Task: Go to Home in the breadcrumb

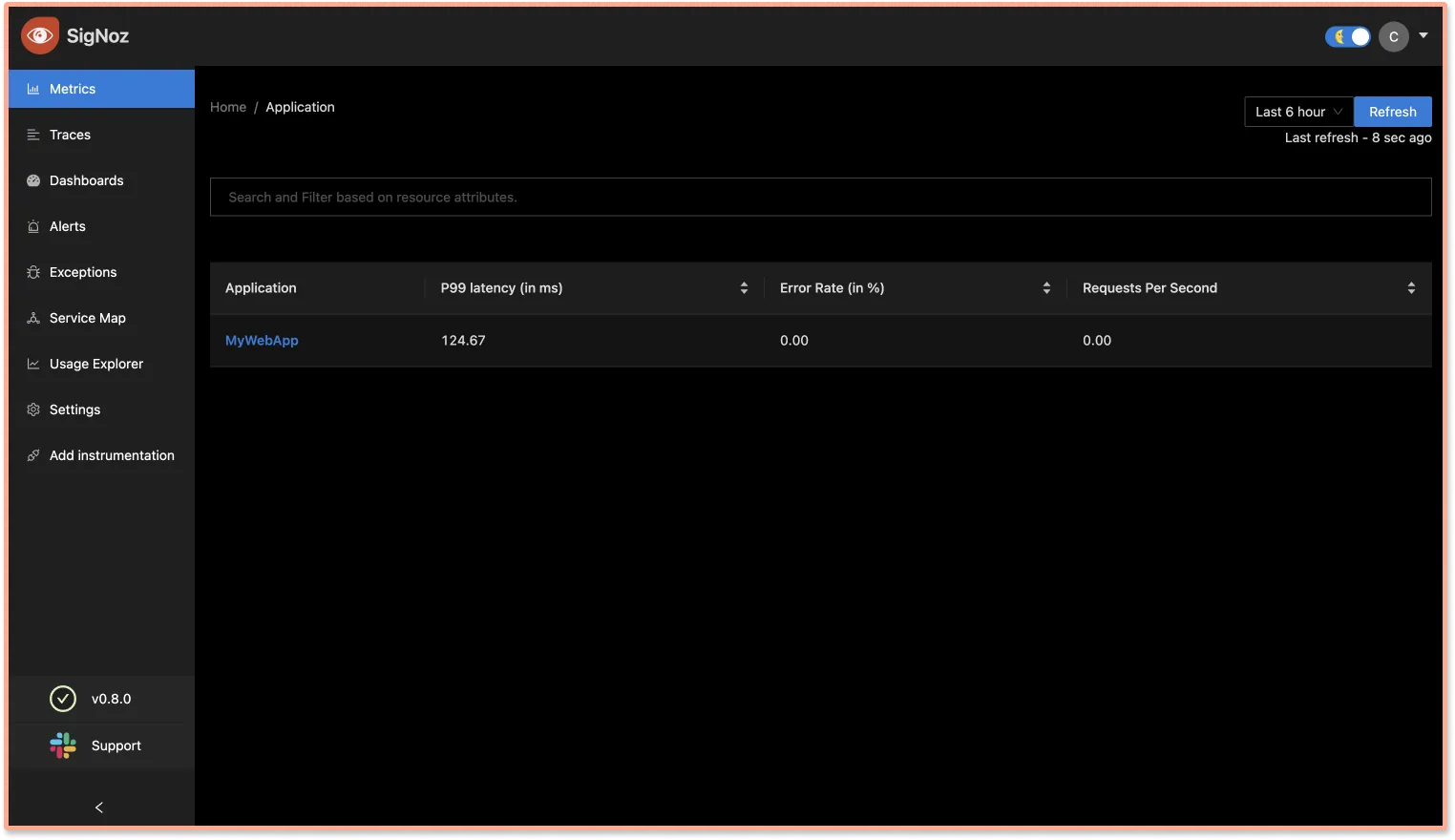Action: pos(228,107)
